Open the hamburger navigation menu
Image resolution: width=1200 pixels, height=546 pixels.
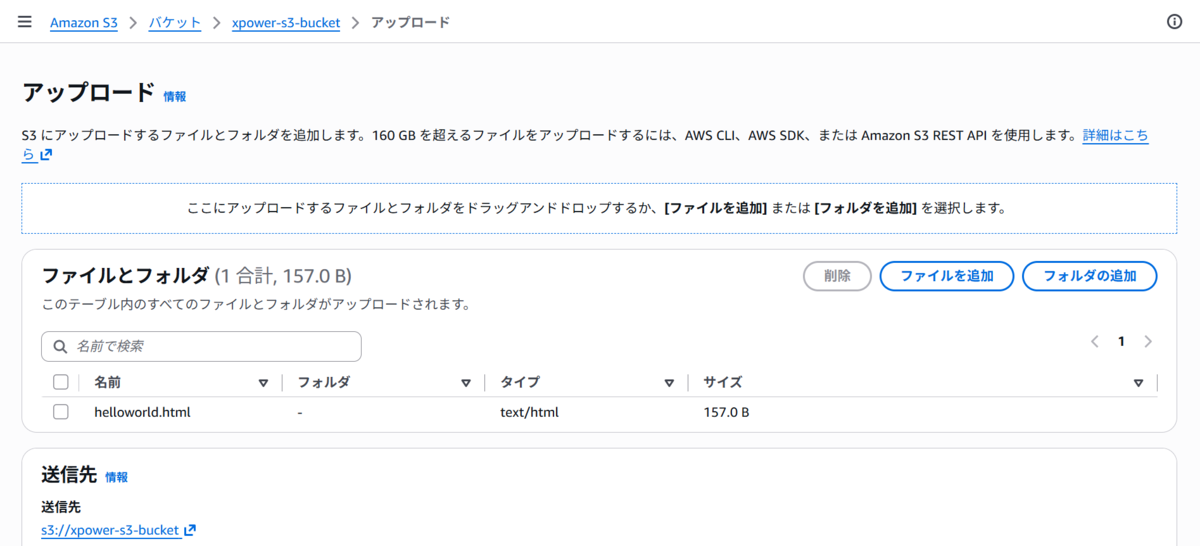click(x=25, y=22)
